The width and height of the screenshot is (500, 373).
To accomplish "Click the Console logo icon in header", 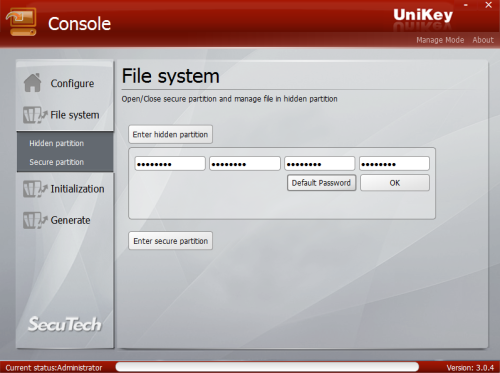I will point(21,22).
